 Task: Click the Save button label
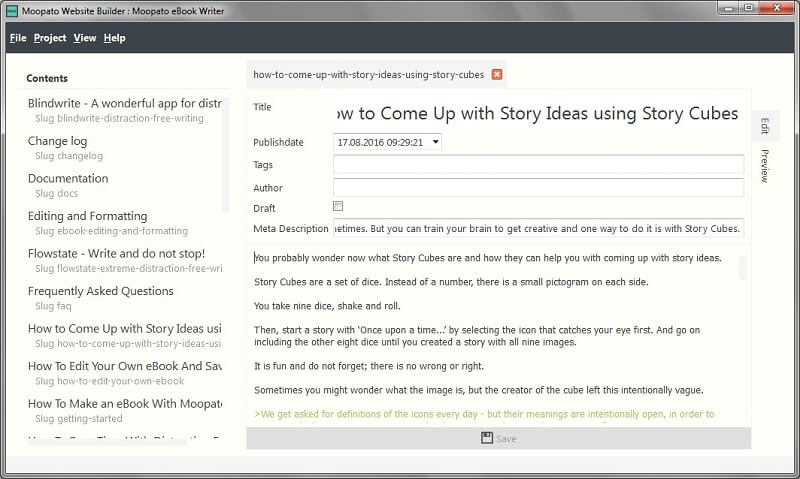click(x=506, y=439)
